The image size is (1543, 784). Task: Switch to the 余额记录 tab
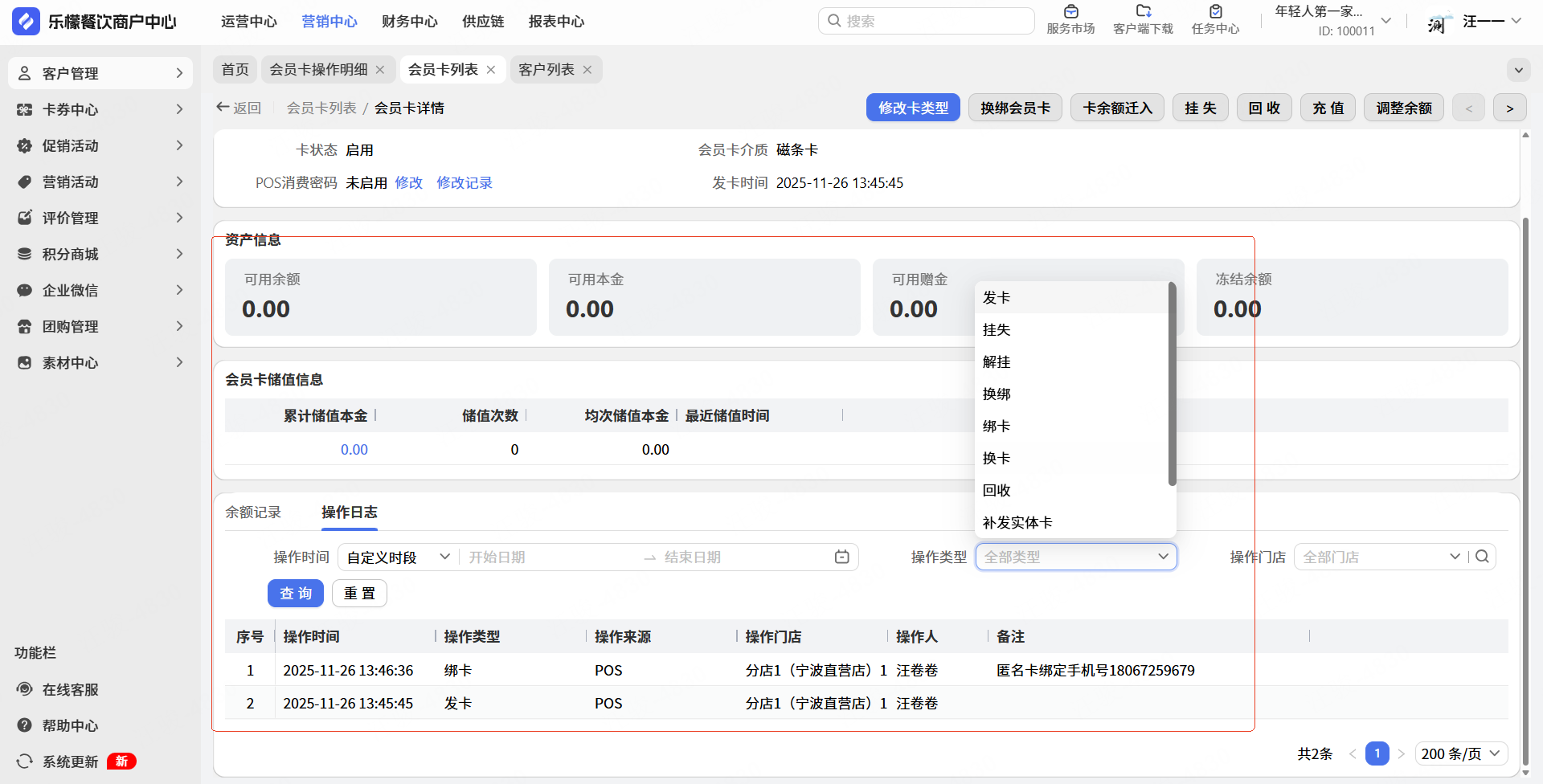point(253,512)
